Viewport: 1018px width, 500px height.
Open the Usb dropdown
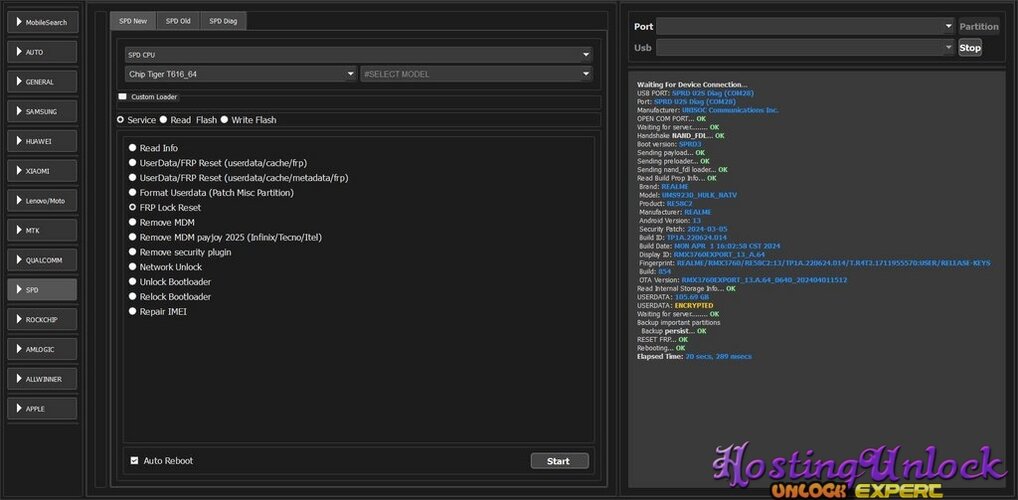[x=805, y=47]
